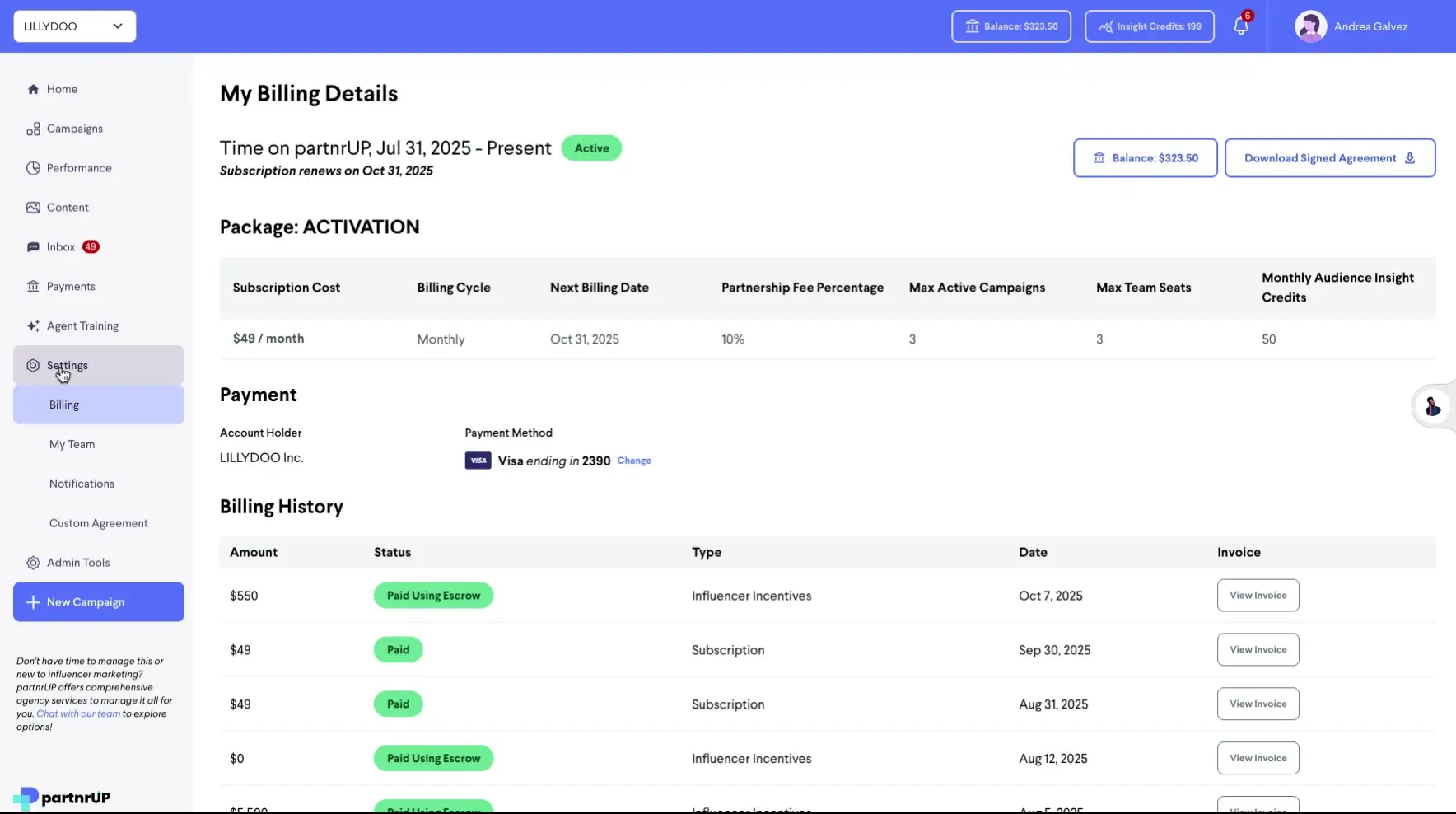Viewport: 1456px width, 814px height.
Task: Open Admin Tools from the sidebar
Action: pyautogui.click(x=78, y=562)
